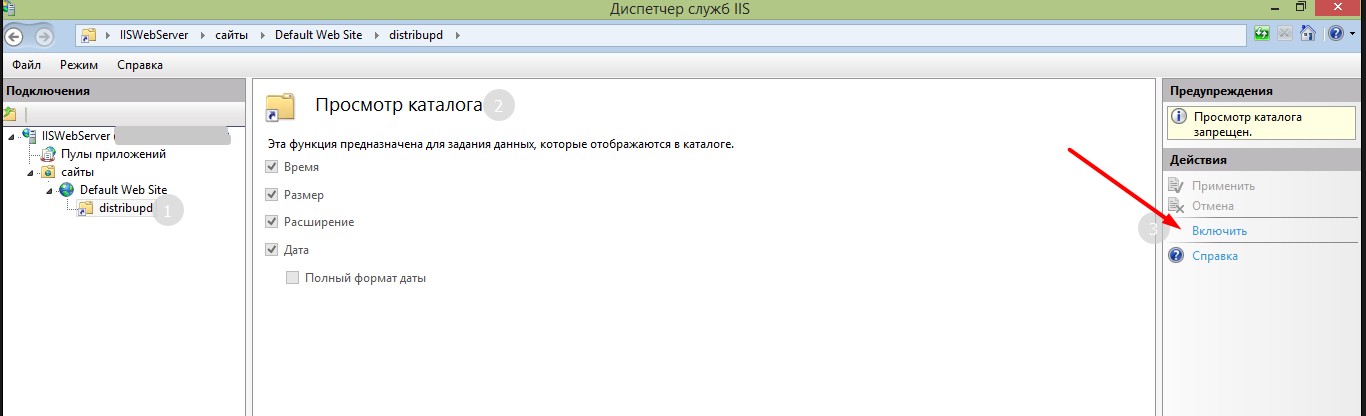Viewport: 1366px width, 416px height.
Task: Collapse the IISWebServer tree node
Action: click(x=10, y=136)
